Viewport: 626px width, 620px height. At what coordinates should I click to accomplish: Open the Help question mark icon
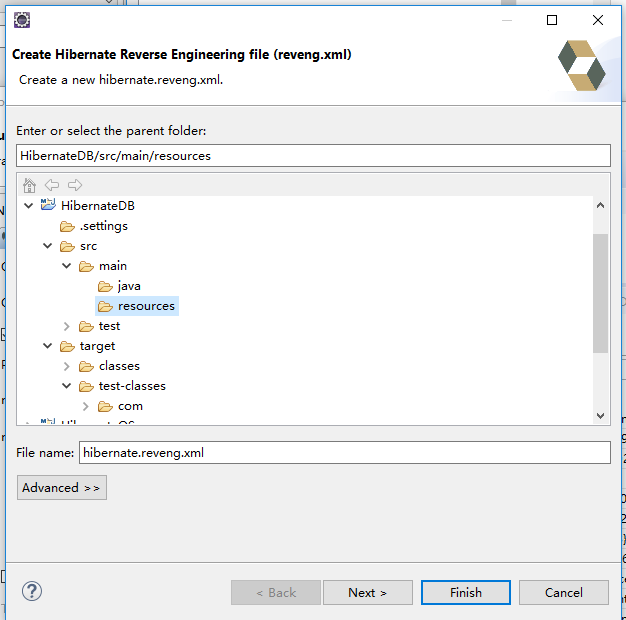[x=32, y=591]
